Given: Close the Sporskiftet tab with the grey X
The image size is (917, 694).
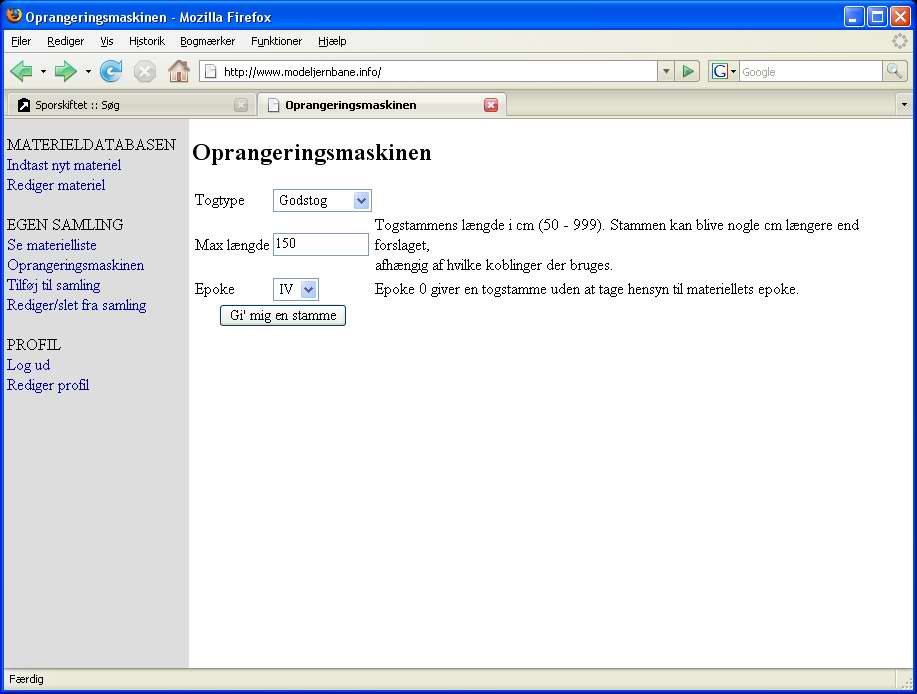Looking at the screenshot, I should click(240, 105).
